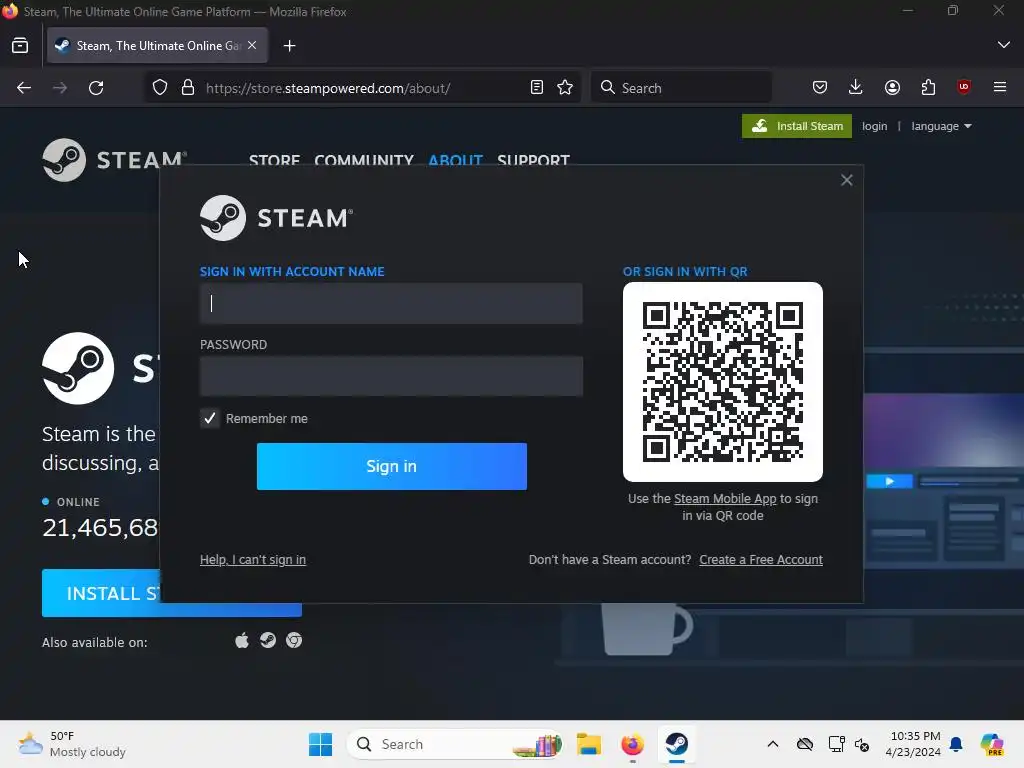Screen dimensions: 1024x768
Task: Click the Firefox toolbar Search box
Action: coord(681,88)
